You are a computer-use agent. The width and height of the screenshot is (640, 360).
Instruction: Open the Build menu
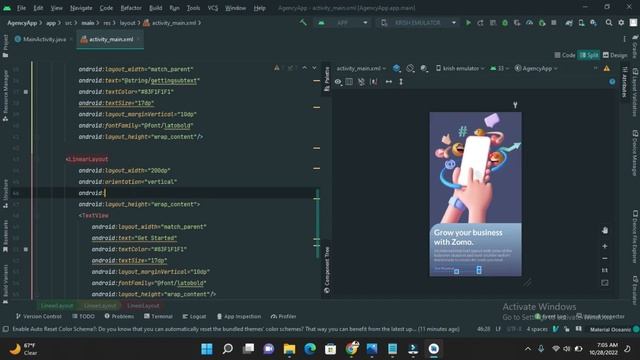(156, 8)
